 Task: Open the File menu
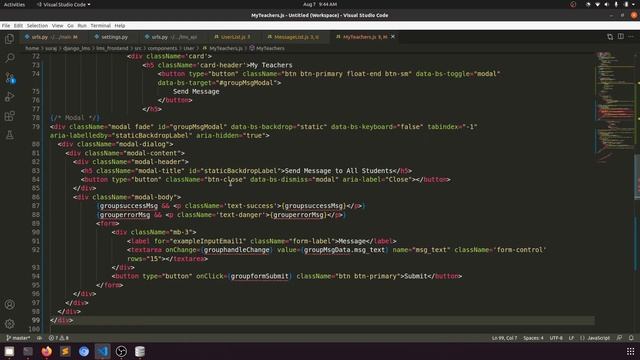click(6, 25)
